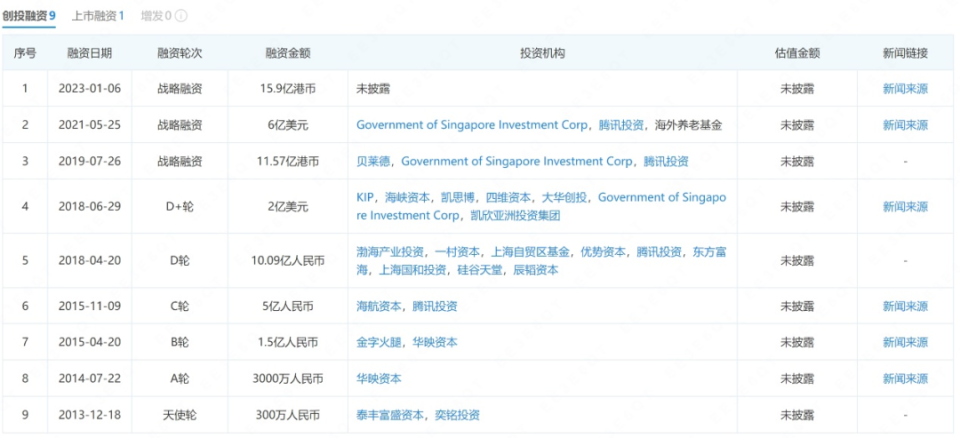
Task: Select the 创投融资 tab
Action: (x=28, y=16)
